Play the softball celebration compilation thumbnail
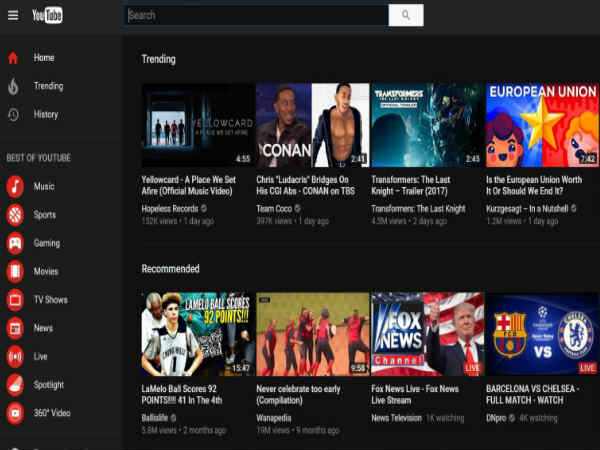Image resolution: width=600 pixels, height=450 pixels. (x=313, y=334)
